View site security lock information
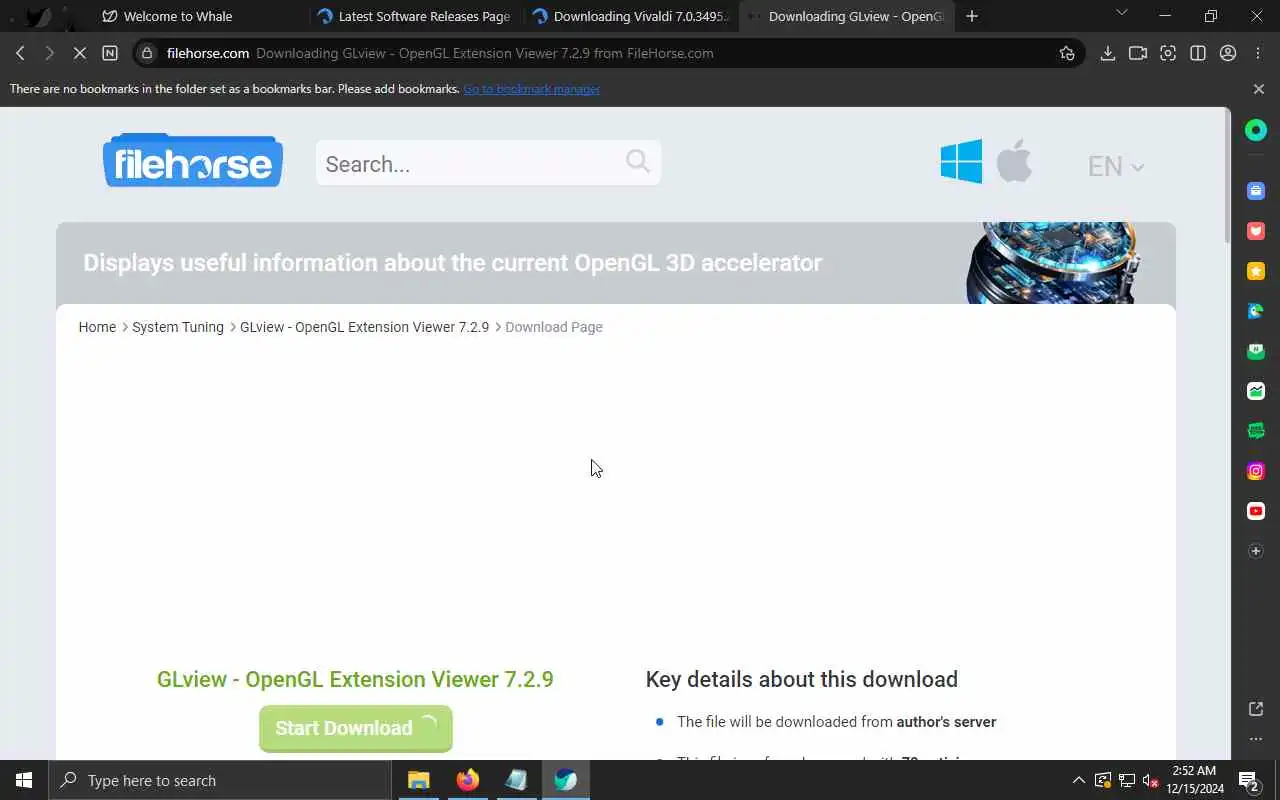 [148, 53]
